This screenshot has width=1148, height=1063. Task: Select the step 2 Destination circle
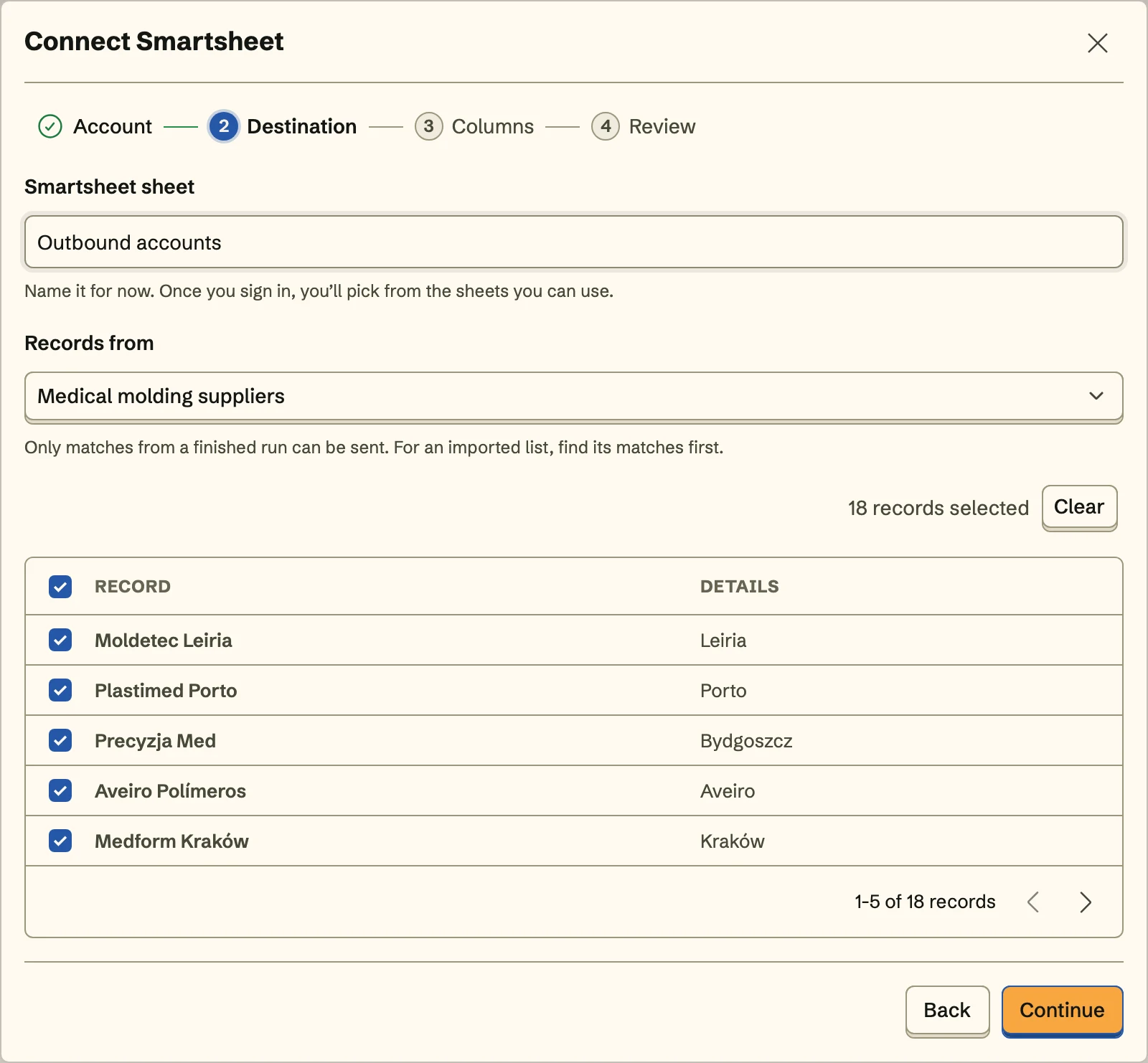point(224,126)
